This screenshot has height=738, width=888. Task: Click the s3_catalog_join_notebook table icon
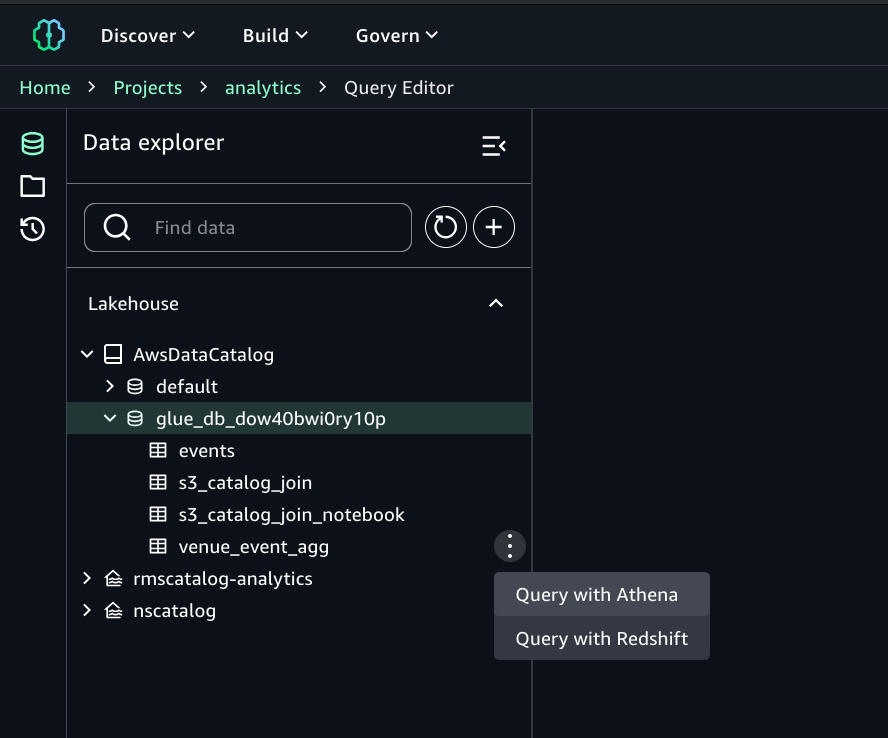pyautogui.click(x=158, y=514)
